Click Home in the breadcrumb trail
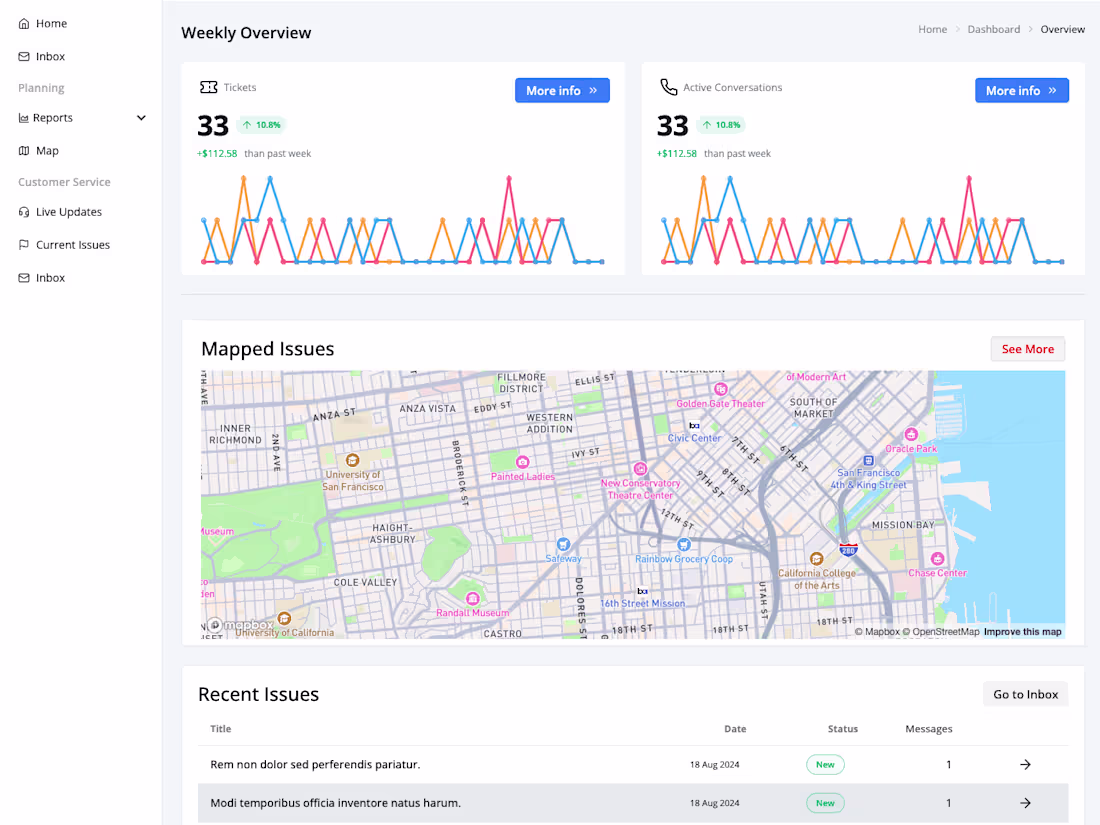The width and height of the screenshot is (1100, 825). pyautogui.click(x=932, y=29)
